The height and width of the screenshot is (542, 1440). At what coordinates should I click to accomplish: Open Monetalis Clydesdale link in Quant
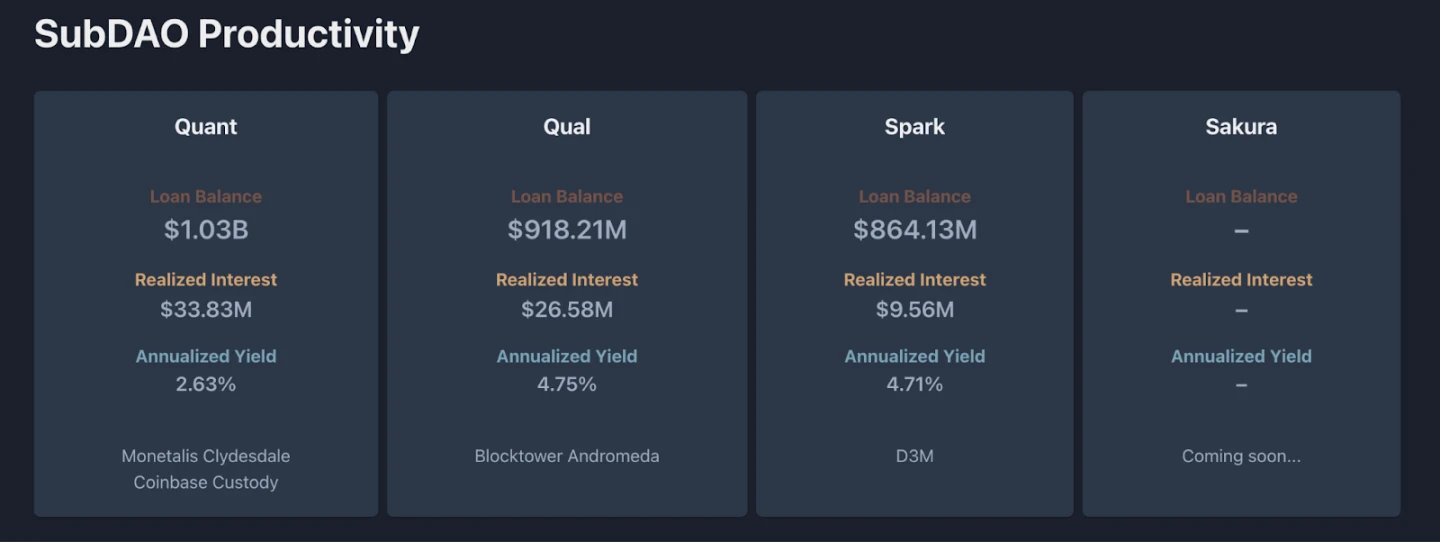click(x=206, y=456)
